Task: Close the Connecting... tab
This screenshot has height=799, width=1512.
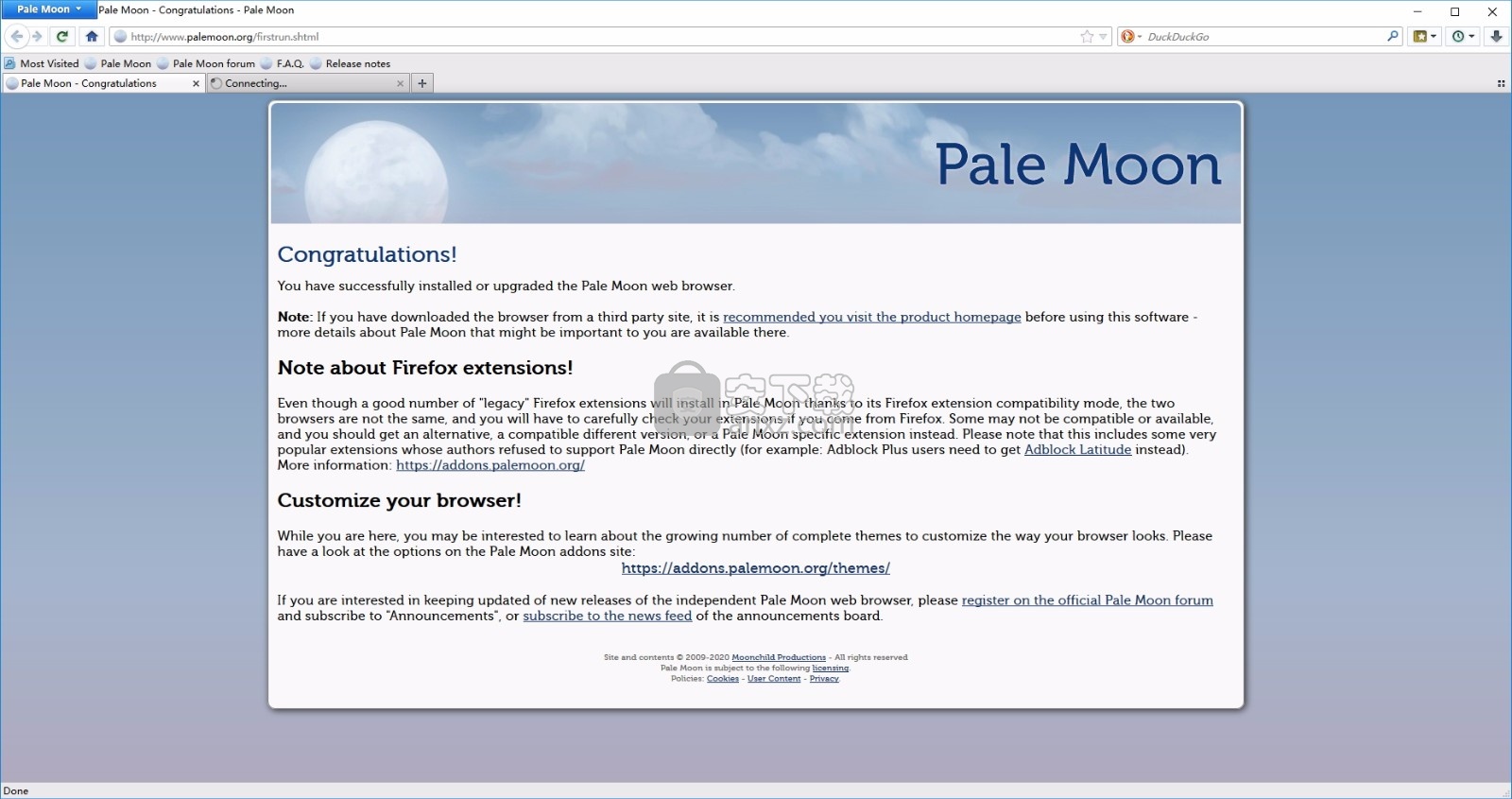Action: [x=400, y=83]
